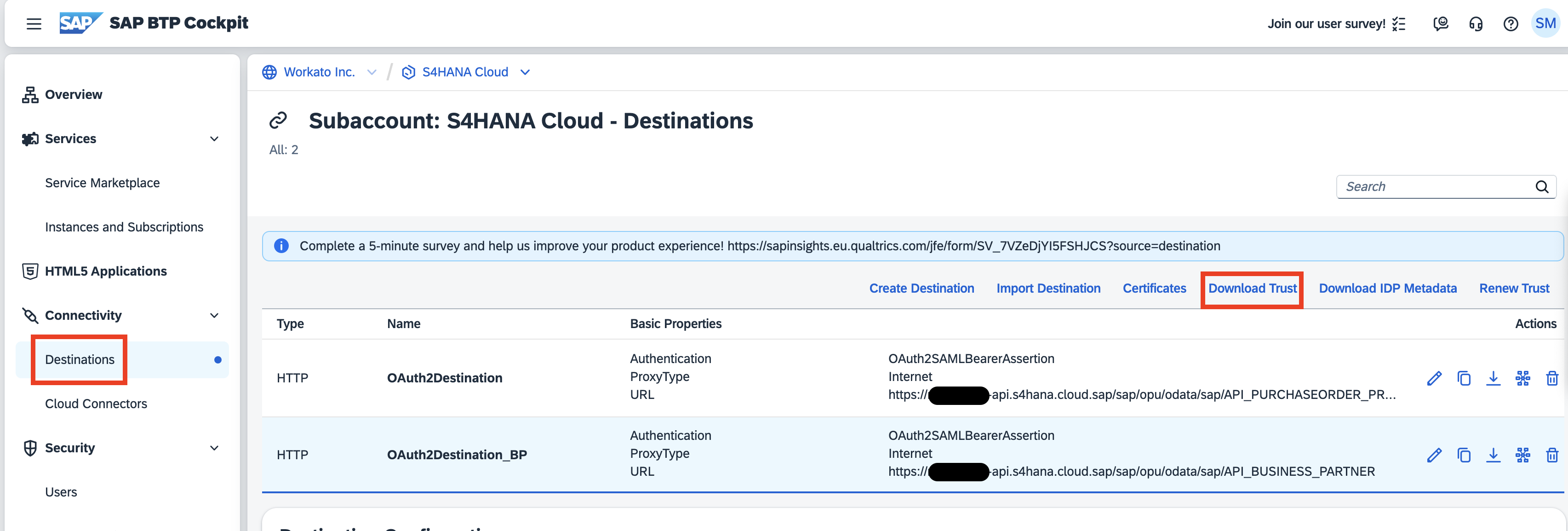Image resolution: width=1568 pixels, height=531 pixels.
Task: Open the hamburger navigation menu
Action: point(34,24)
